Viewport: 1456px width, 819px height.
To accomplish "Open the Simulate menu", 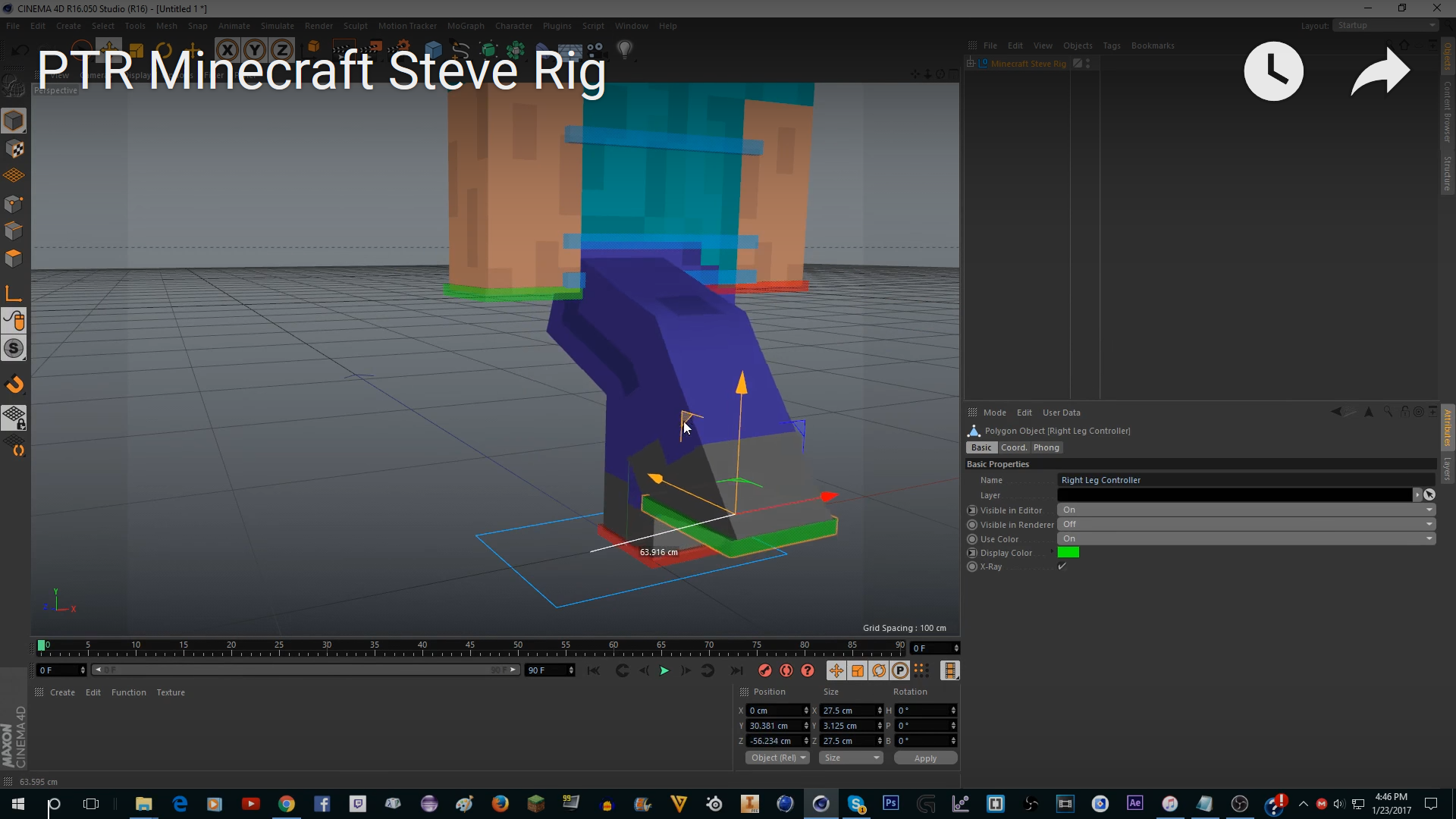I will point(277,26).
